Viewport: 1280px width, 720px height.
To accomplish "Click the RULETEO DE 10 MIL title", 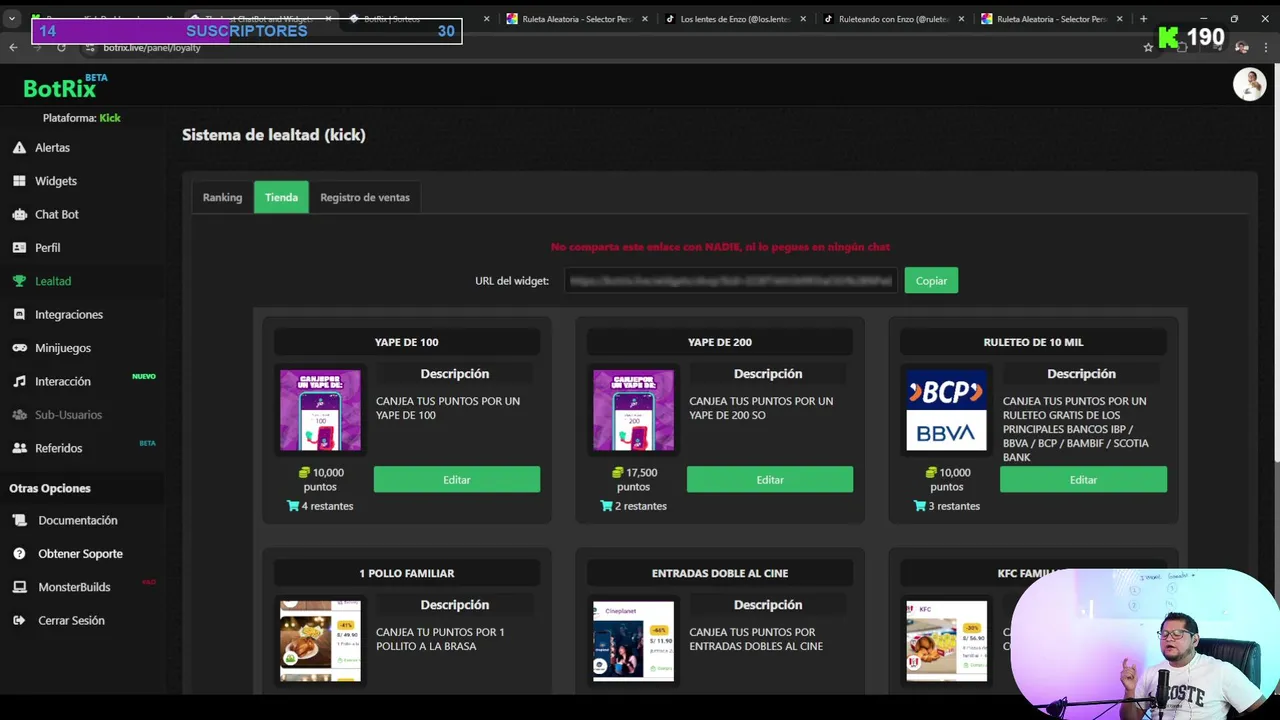I will (x=1033, y=342).
